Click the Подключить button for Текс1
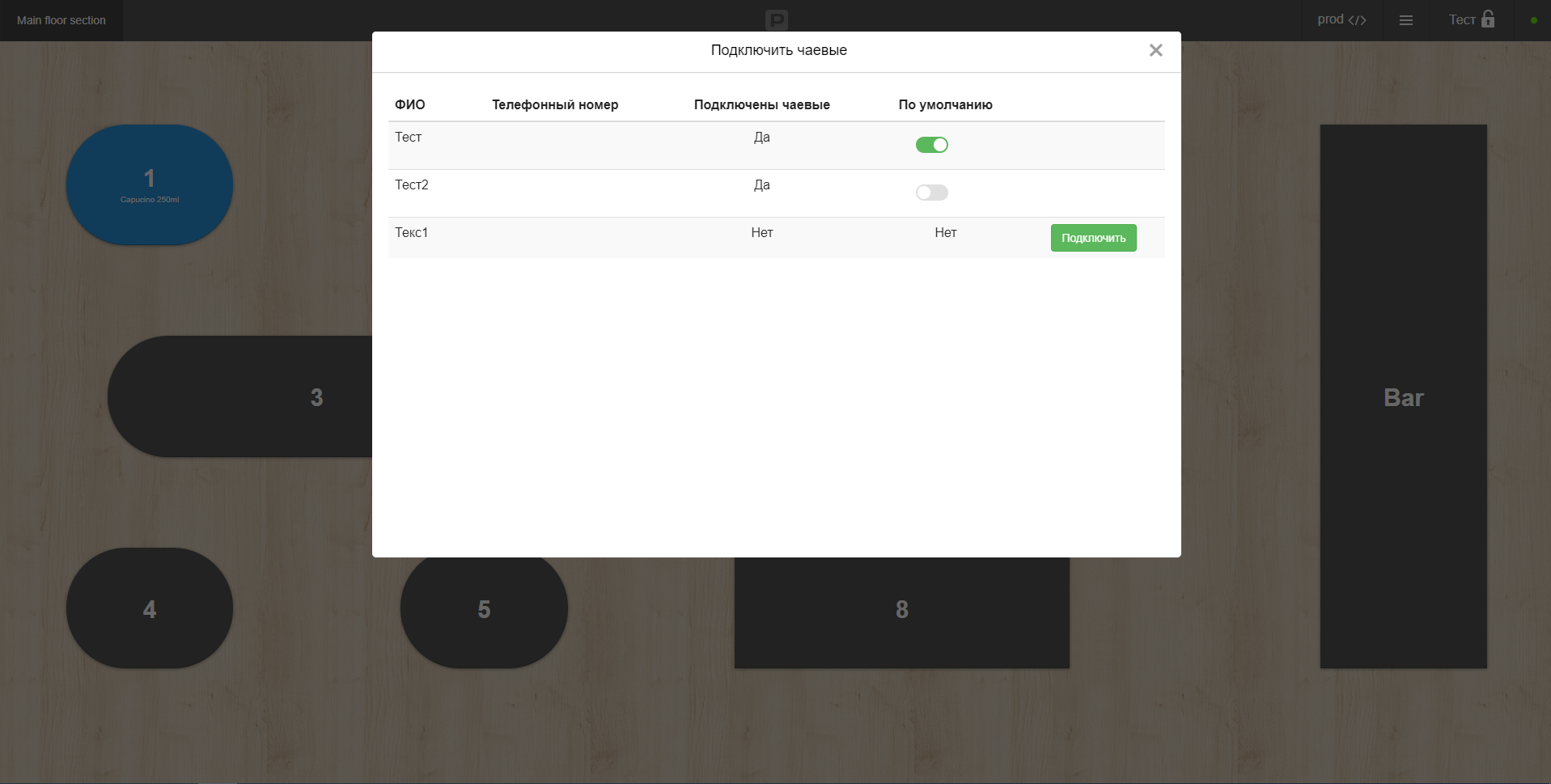The width and height of the screenshot is (1551, 784). coord(1093,237)
